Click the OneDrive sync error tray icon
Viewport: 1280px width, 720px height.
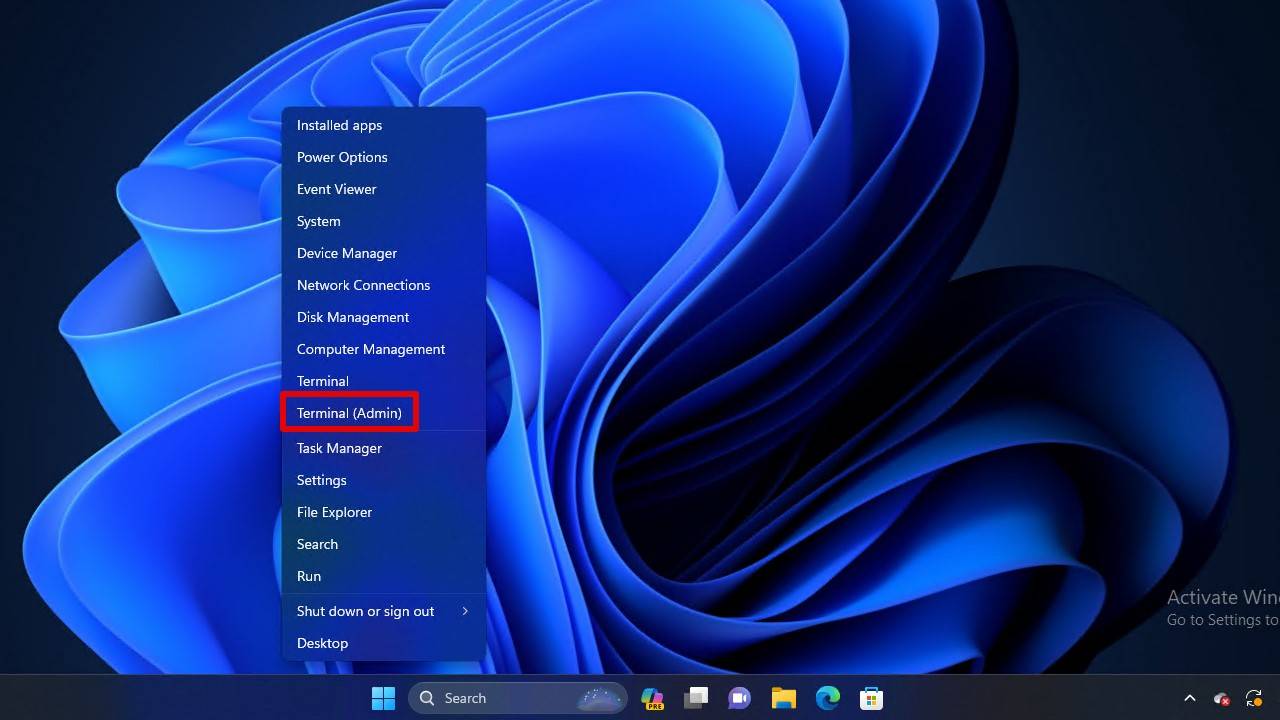1221,698
